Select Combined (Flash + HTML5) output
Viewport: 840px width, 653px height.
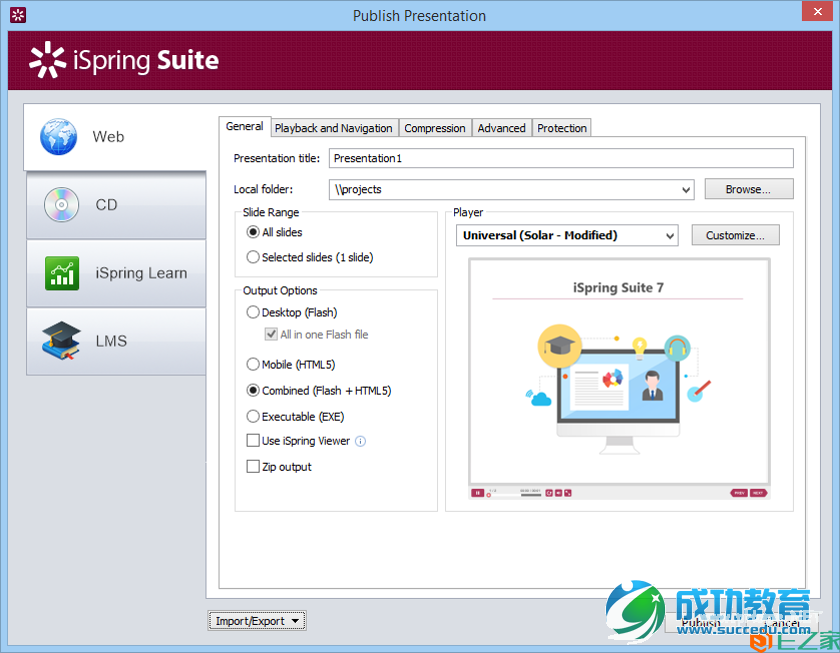[x=319, y=391]
